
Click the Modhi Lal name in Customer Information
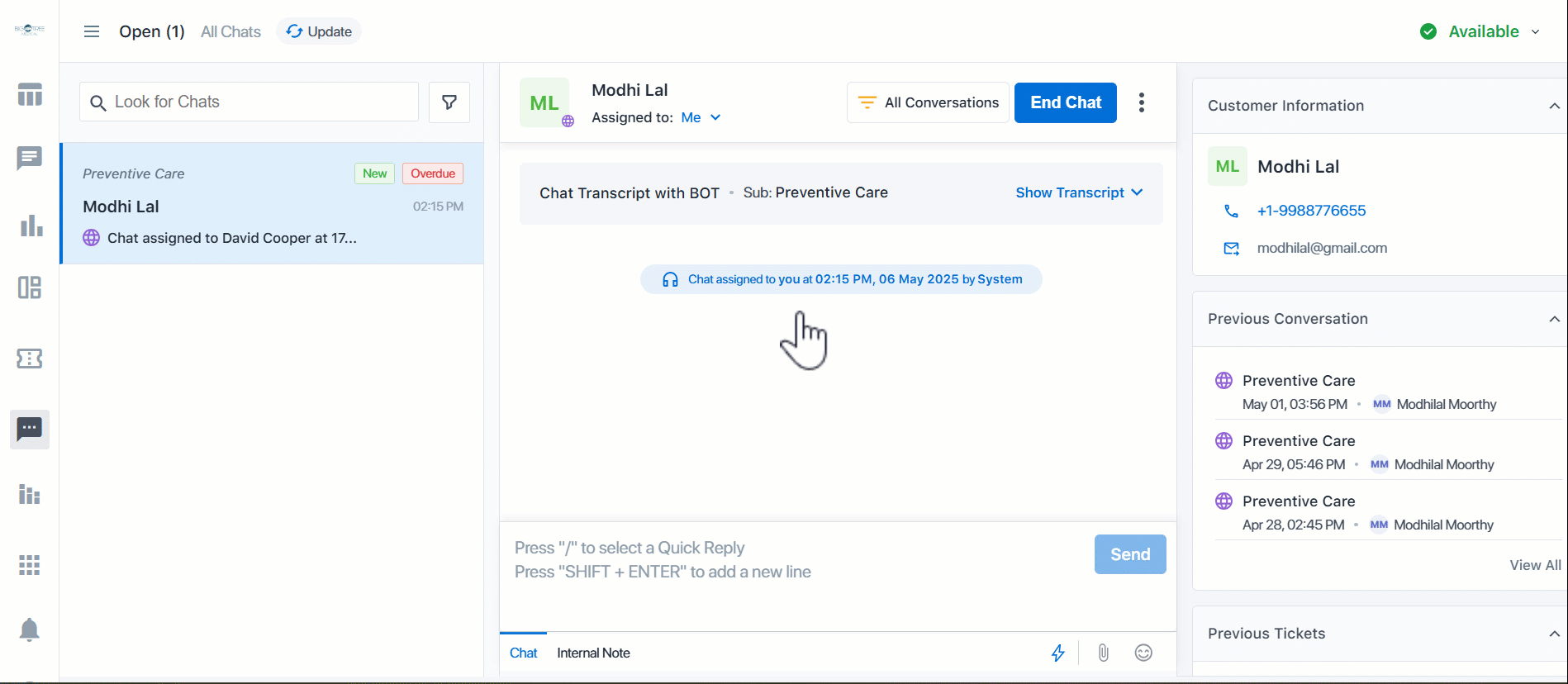tap(1298, 166)
